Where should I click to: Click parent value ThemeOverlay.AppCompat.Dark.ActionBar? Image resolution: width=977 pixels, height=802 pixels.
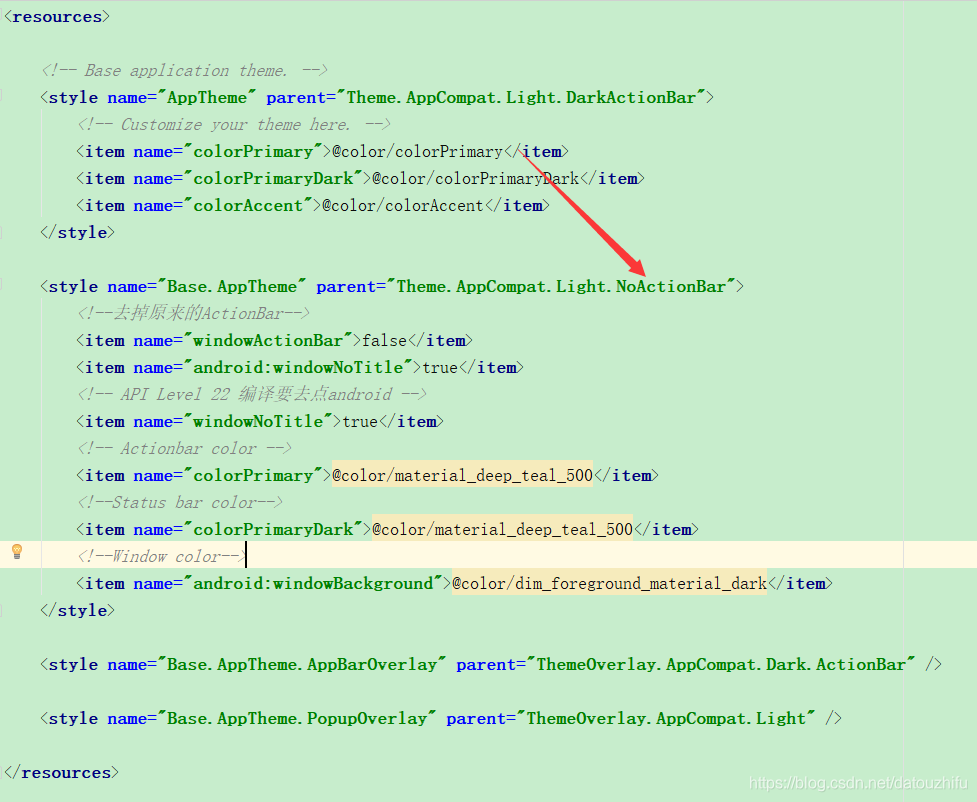click(x=721, y=665)
